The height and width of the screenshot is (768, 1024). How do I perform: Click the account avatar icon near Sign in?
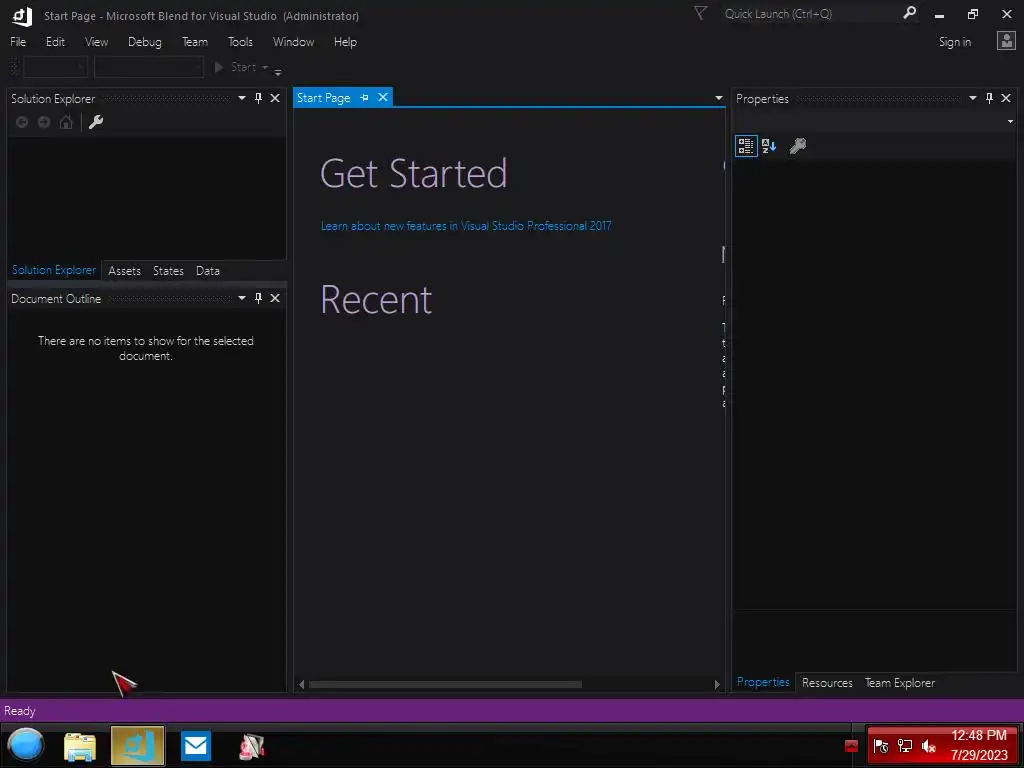[x=1006, y=41]
